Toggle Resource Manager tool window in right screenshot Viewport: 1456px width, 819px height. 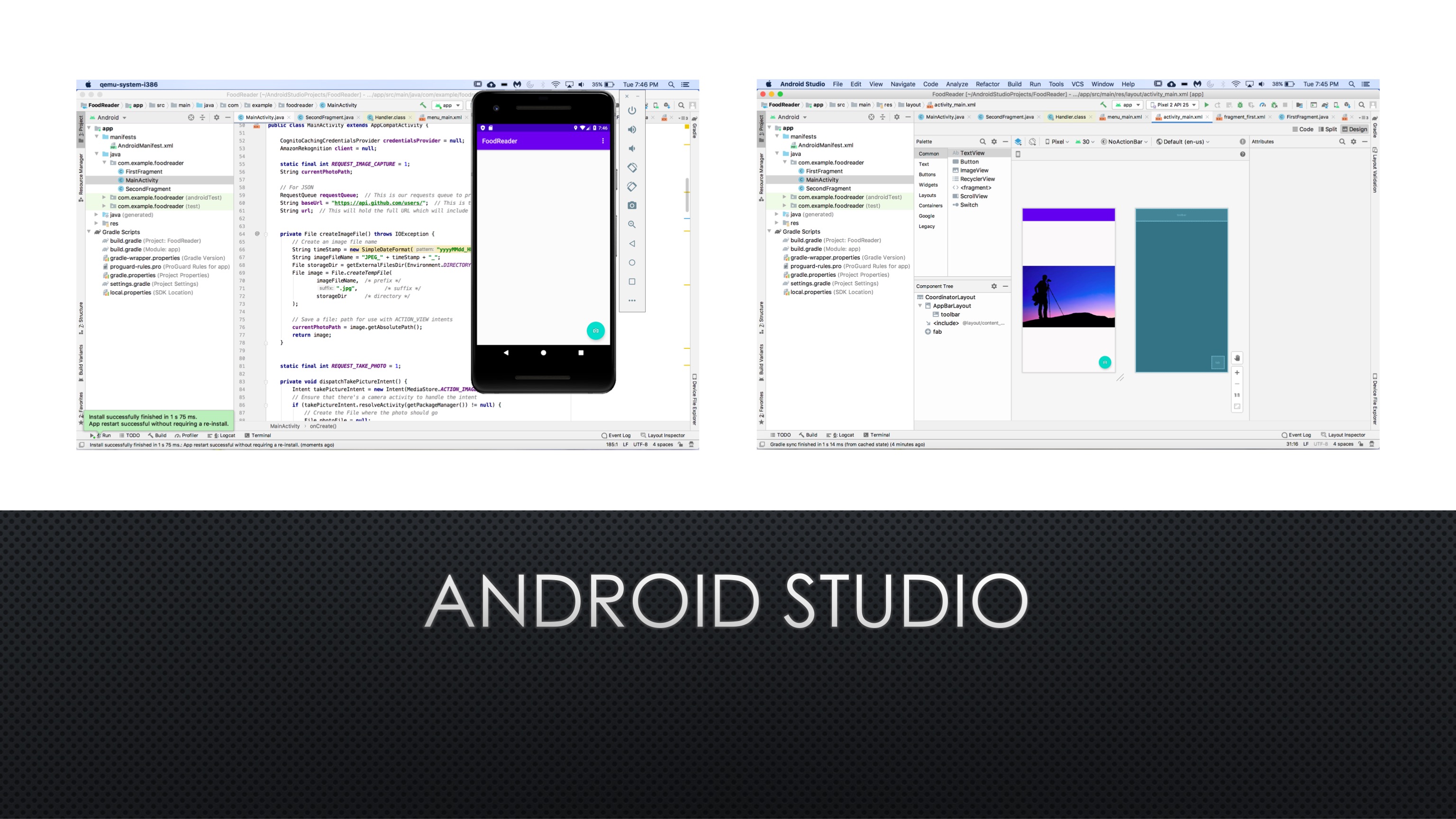click(761, 177)
